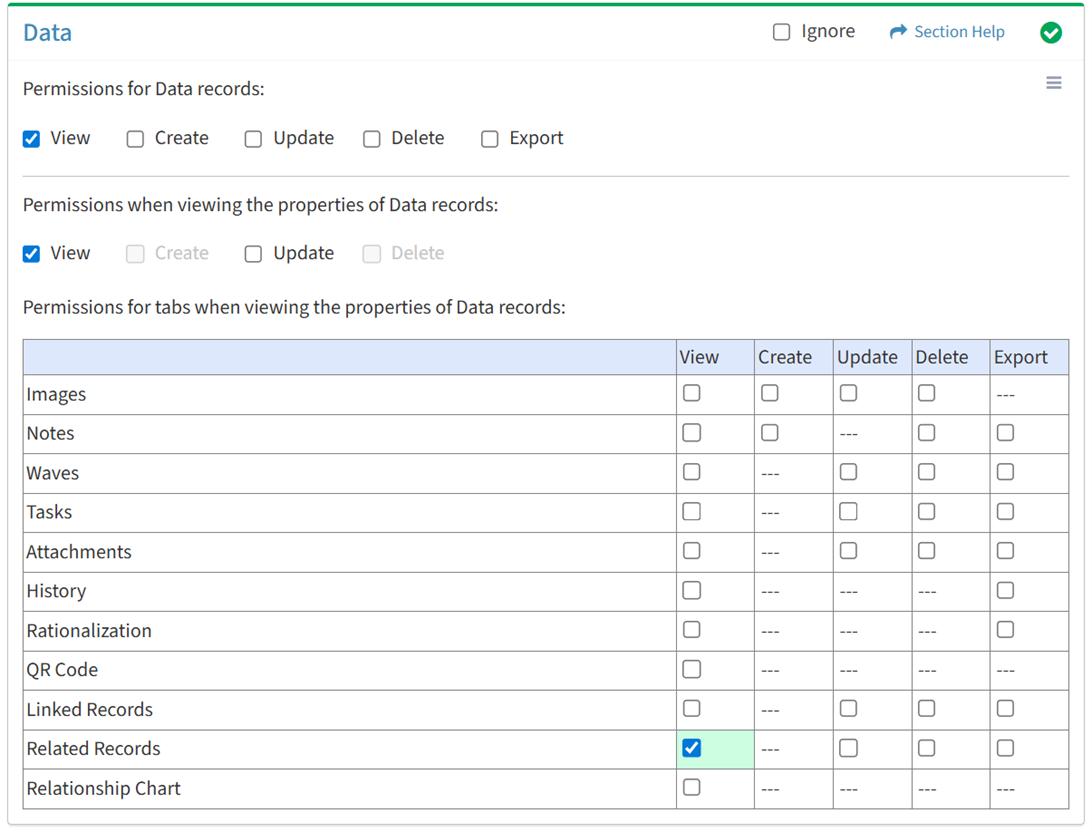The height and width of the screenshot is (832, 1092).
Task: Check the Export permission for Data records
Action: pos(489,139)
